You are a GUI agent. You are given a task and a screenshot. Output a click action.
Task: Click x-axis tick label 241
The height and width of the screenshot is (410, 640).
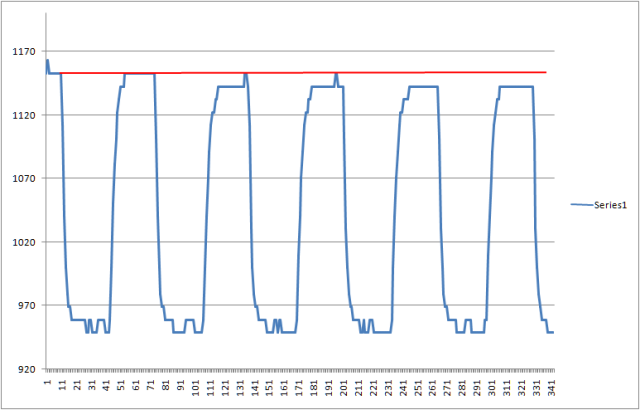[x=402, y=385]
